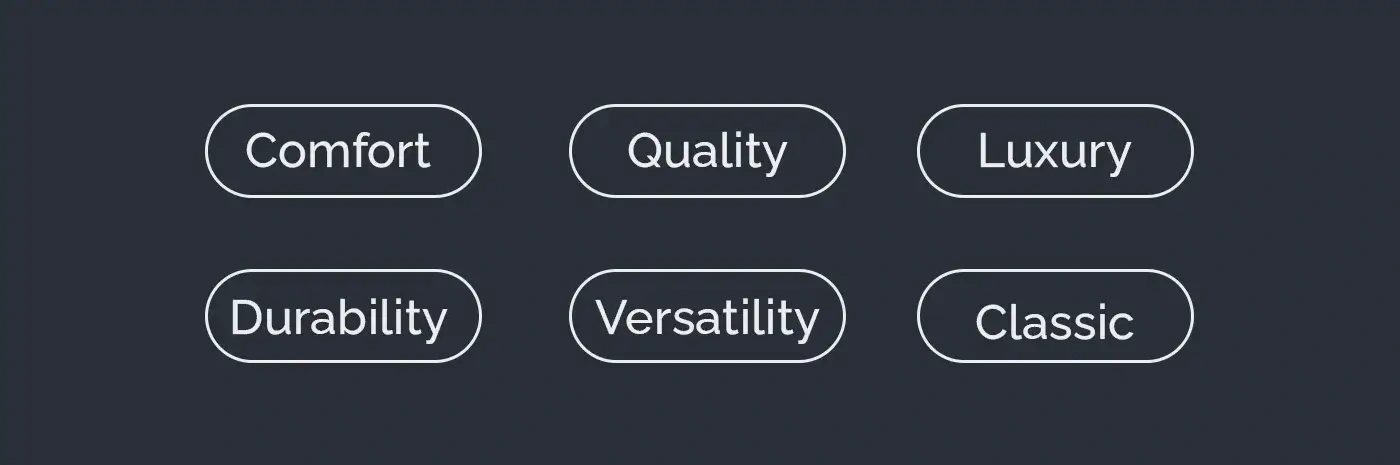Tap the word Comfort
The width and height of the screenshot is (1400, 465).
[338, 151]
